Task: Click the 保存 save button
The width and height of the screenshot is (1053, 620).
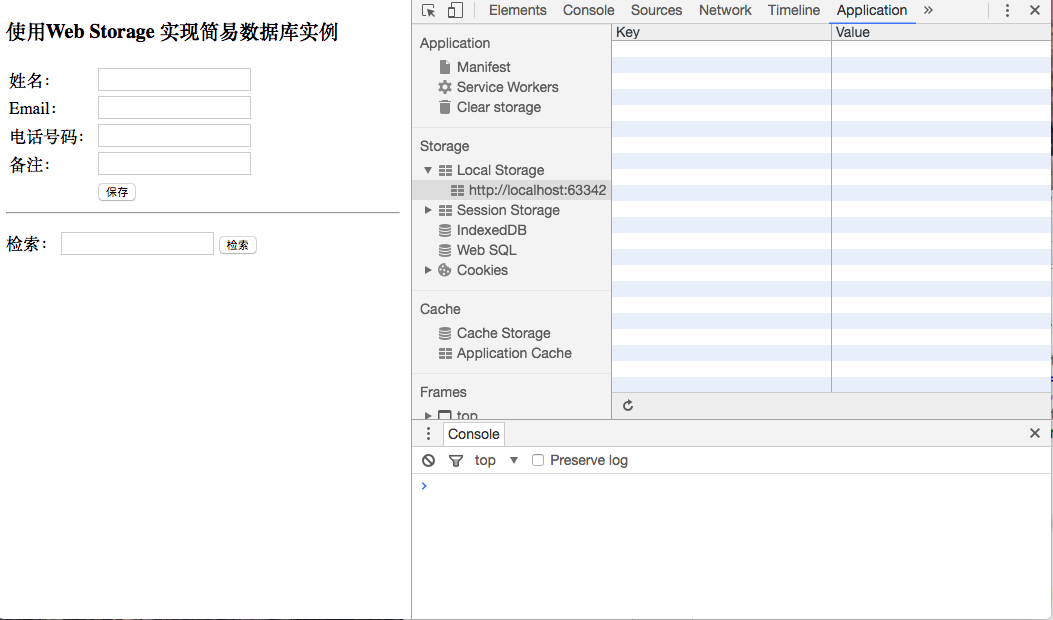Action: 117,192
